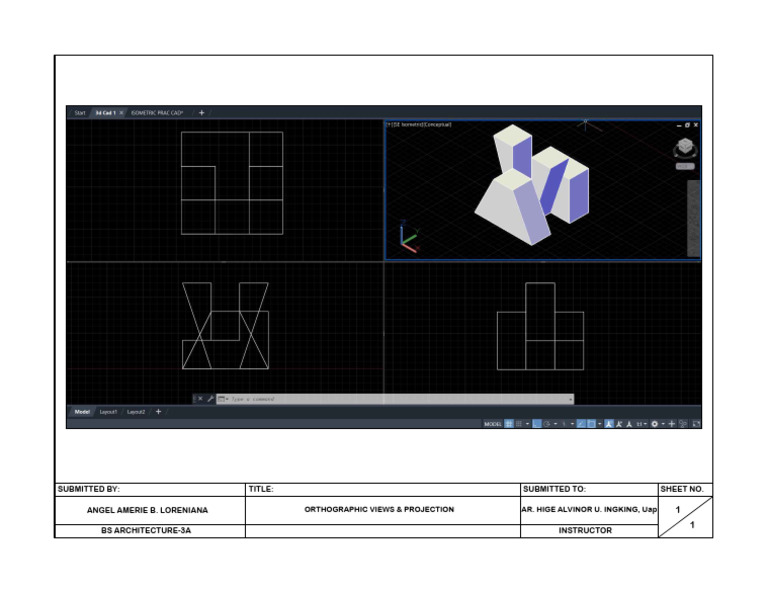Restore the isometric viewport window

687,125
